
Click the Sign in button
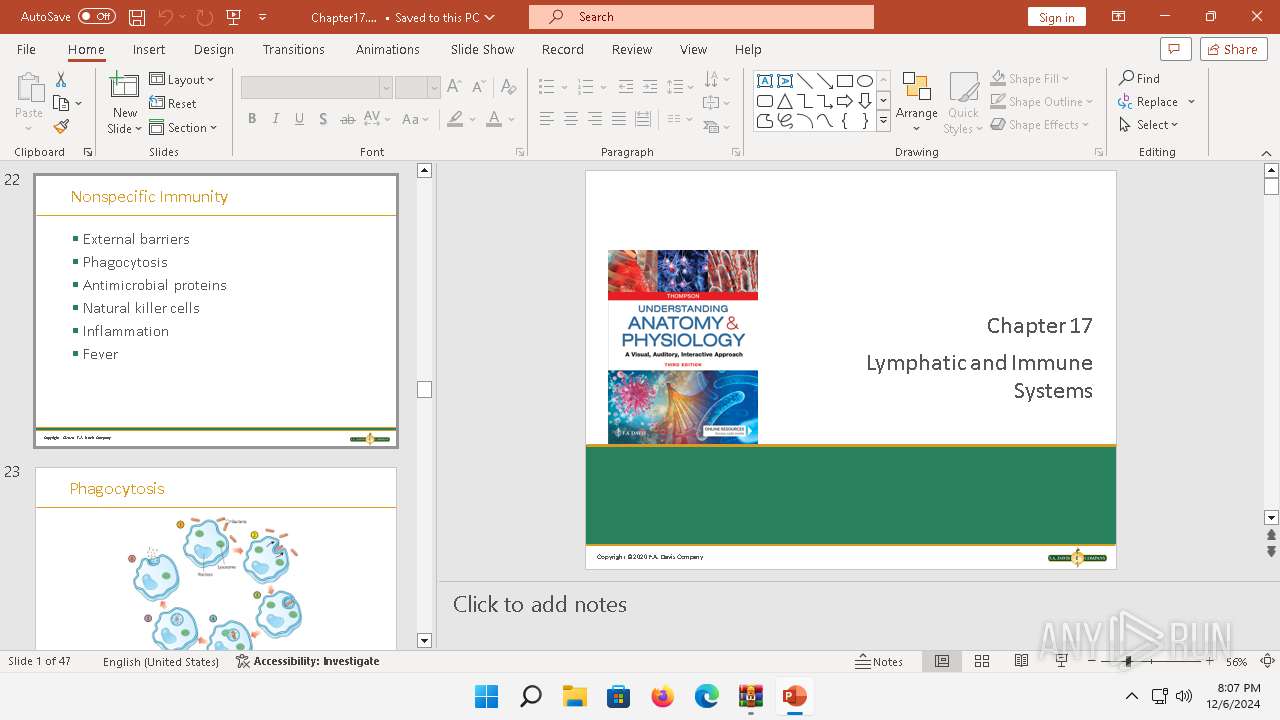pos(1057,17)
